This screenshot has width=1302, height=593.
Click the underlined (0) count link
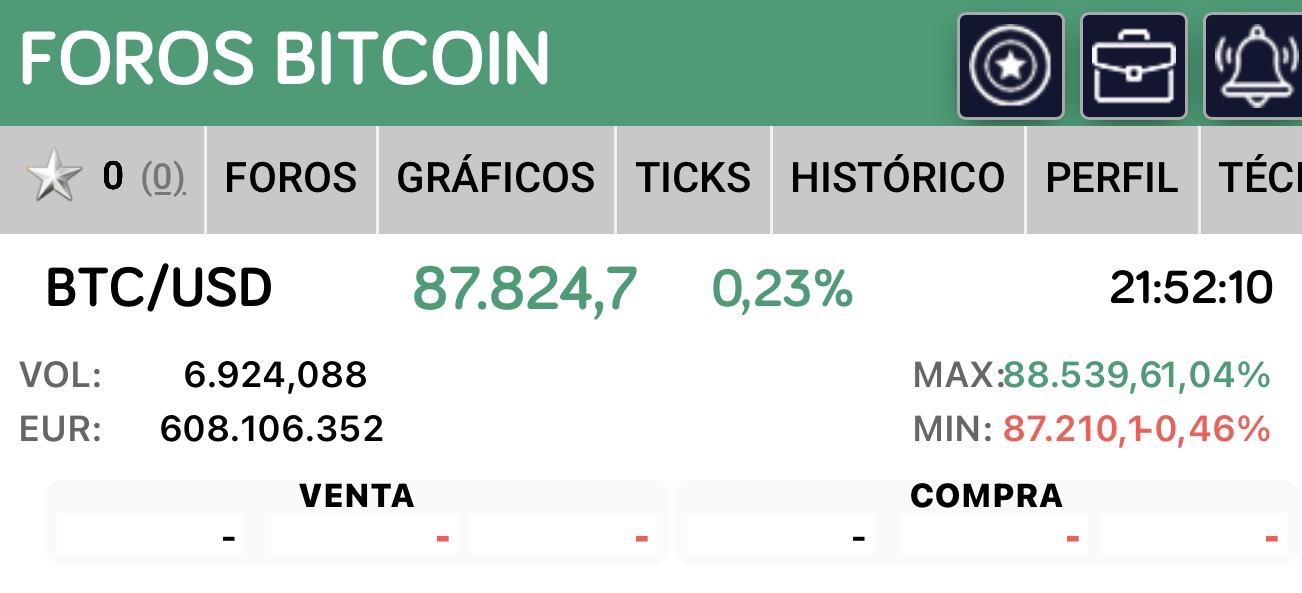163,179
